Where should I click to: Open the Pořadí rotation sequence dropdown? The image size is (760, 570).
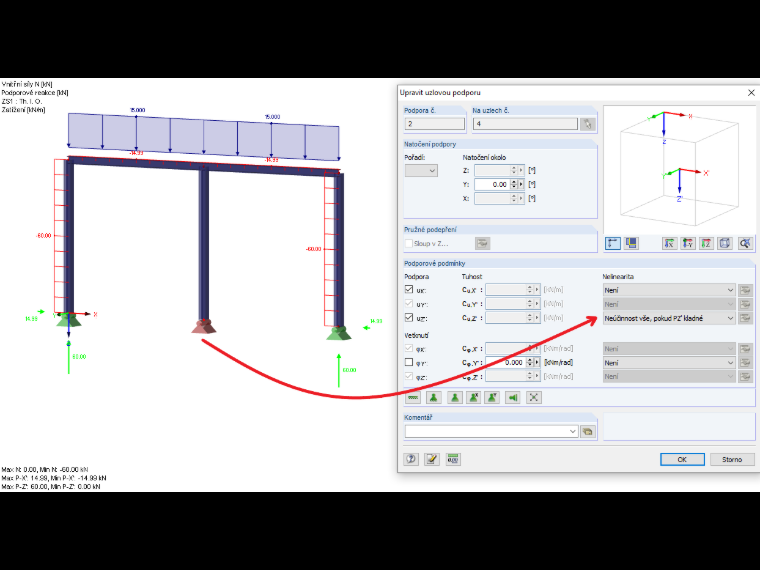click(421, 171)
